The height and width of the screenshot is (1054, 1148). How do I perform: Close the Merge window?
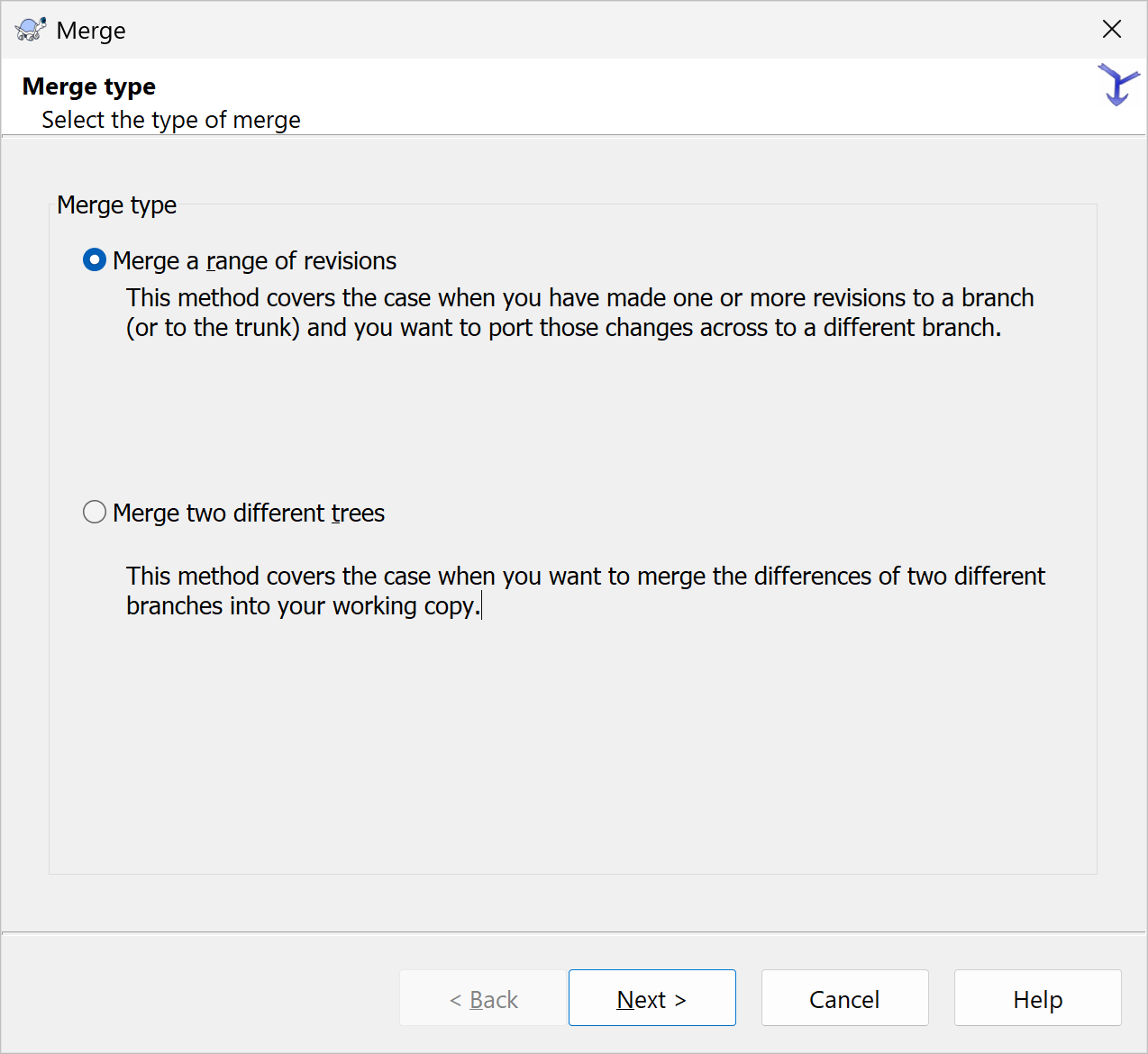[1112, 30]
